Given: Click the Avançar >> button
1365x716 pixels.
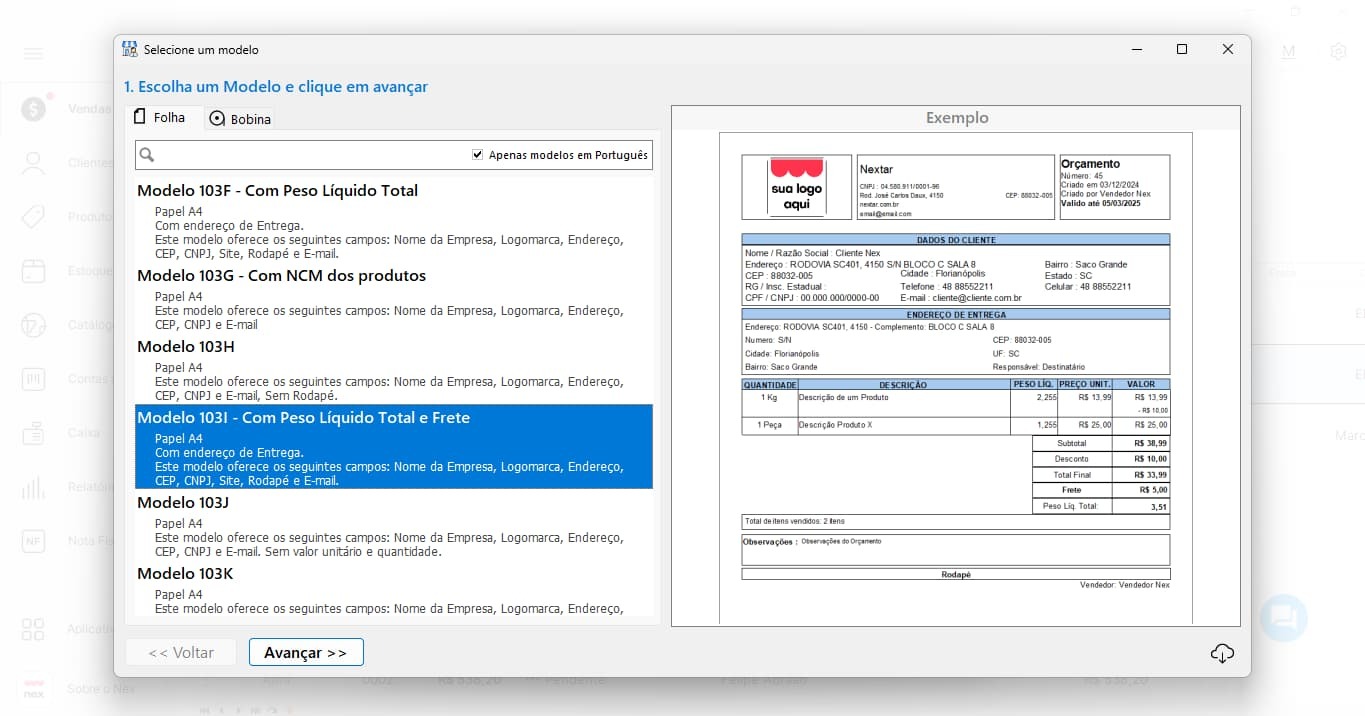Looking at the screenshot, I should pyautogui.click(x=306, y=652).
